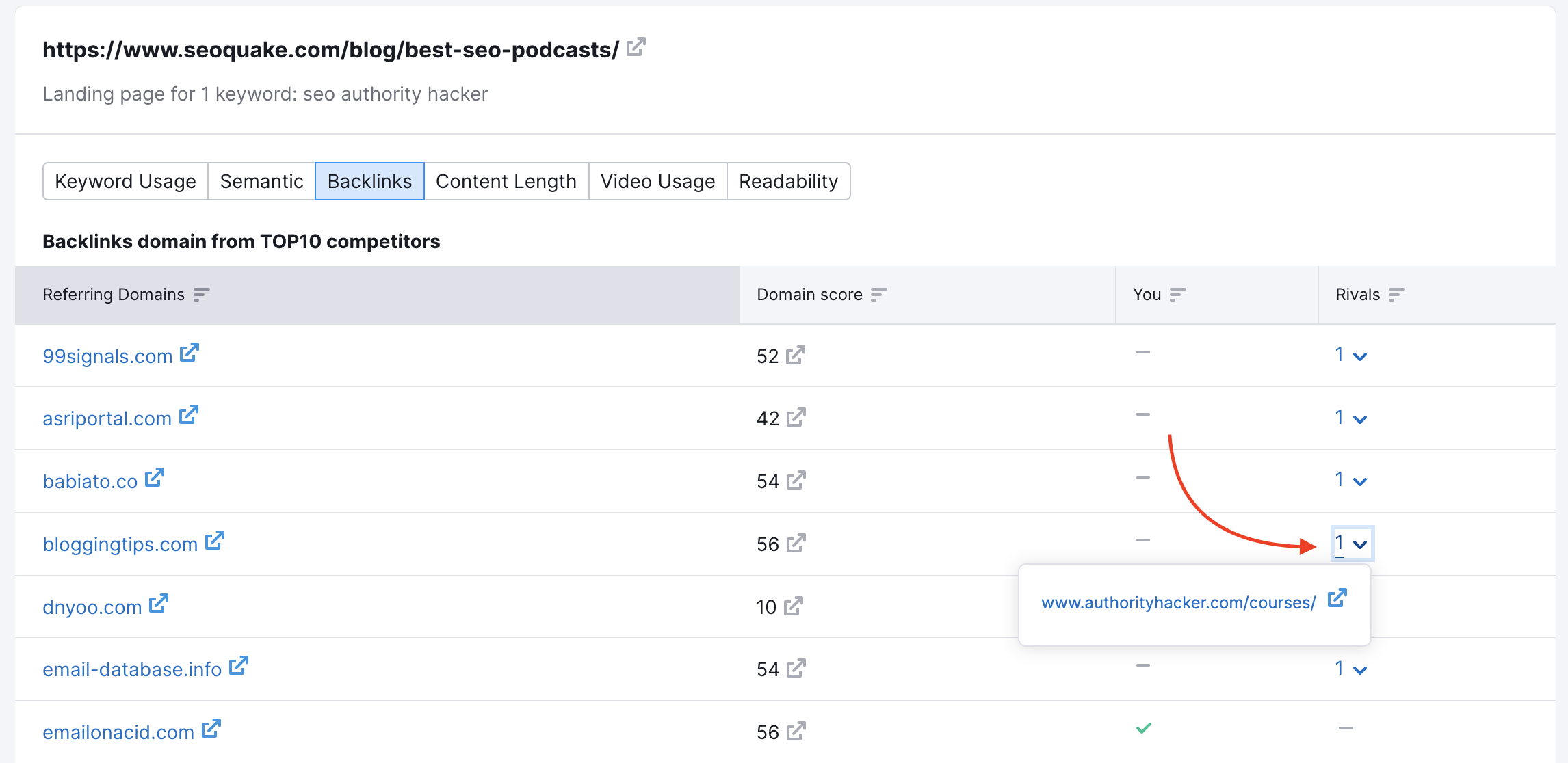Expand rivals dropdown for bloggingtips.com row

pos(1350,543)
